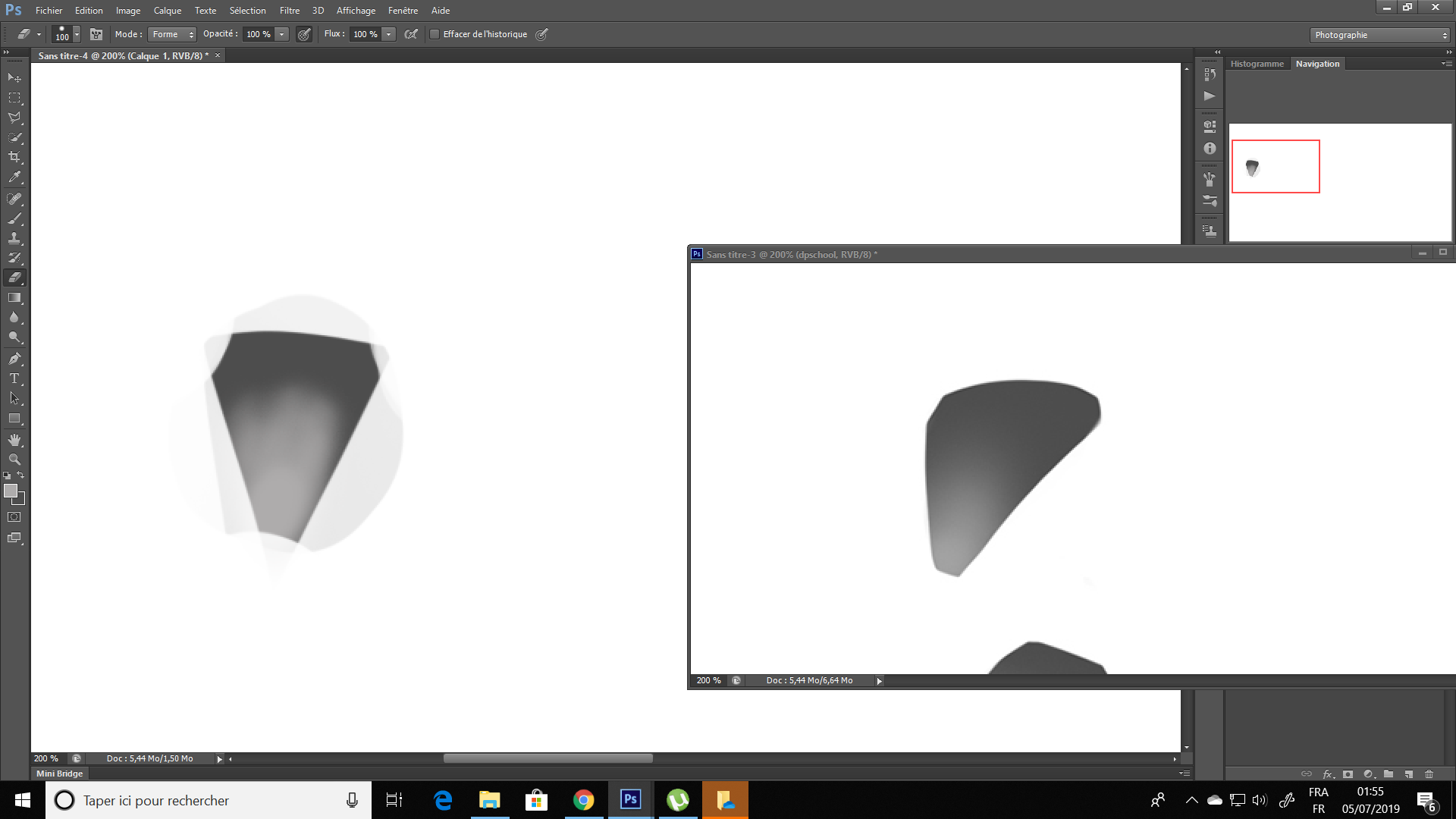Select the Gradient tool
Image resolution: width=1456 pixels, height=819 pixels.
tap(14, 298)
